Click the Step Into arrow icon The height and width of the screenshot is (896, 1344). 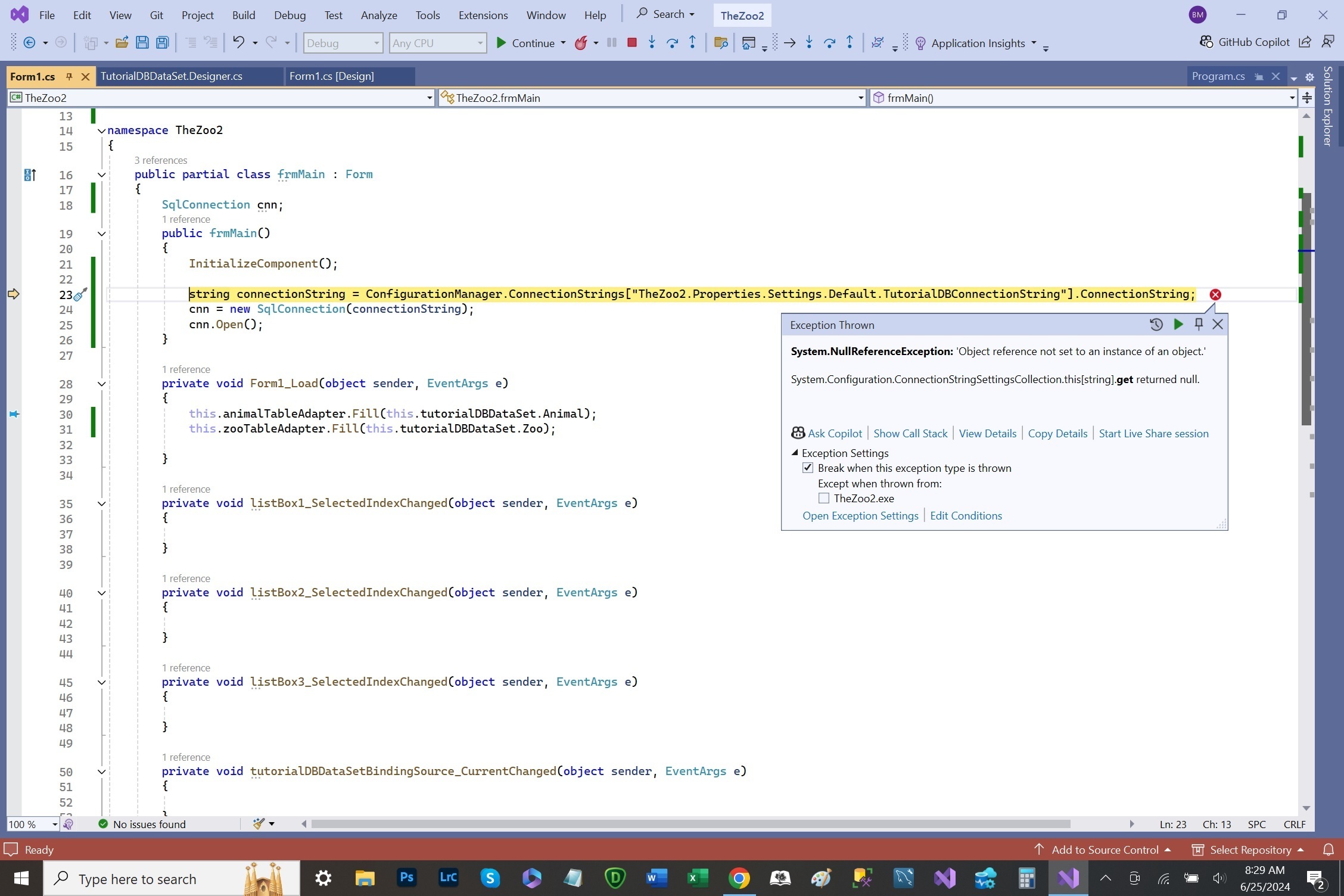click(652, 43)
